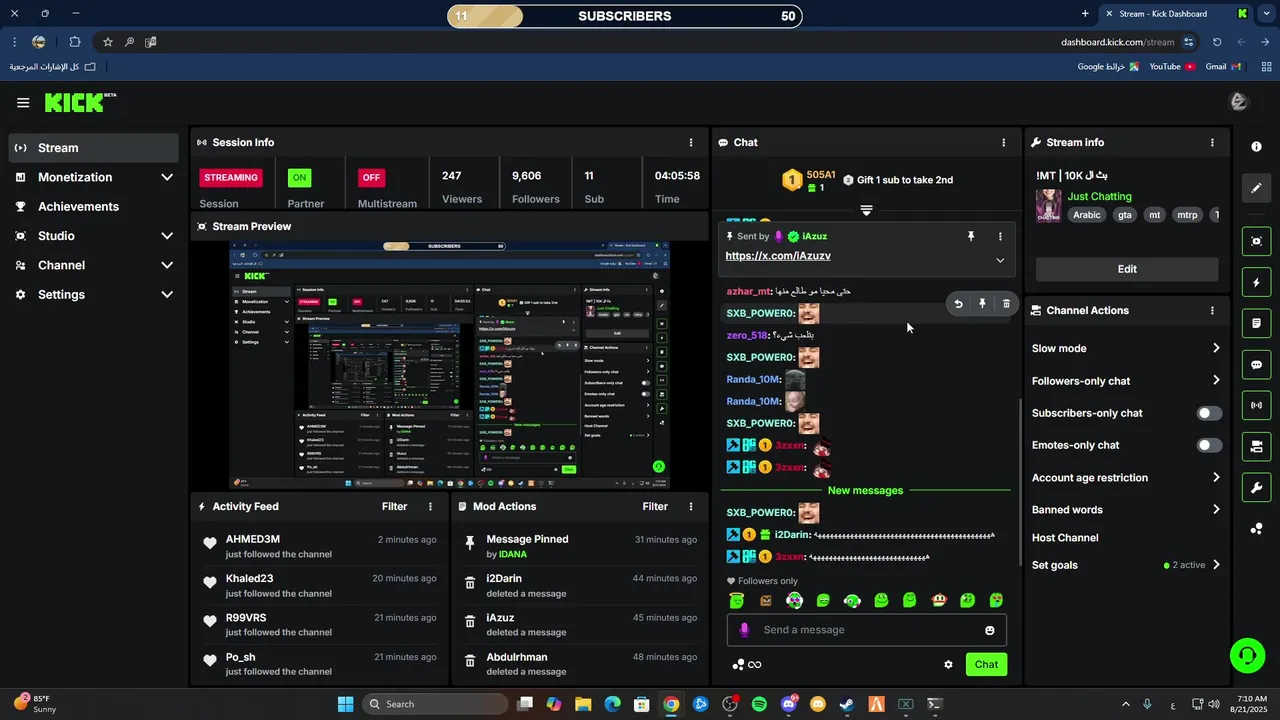Click in the Send a message field
This screenshot has height=720, width=1280.
tap(866, 630)
